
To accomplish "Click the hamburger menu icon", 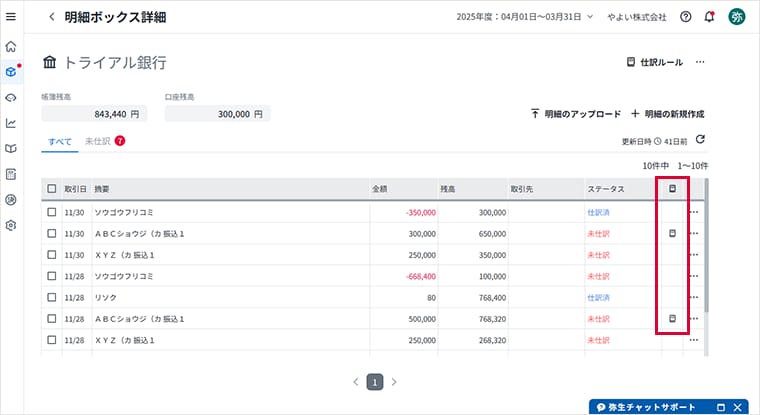I will pyautogui.click(x=11, y=17).
